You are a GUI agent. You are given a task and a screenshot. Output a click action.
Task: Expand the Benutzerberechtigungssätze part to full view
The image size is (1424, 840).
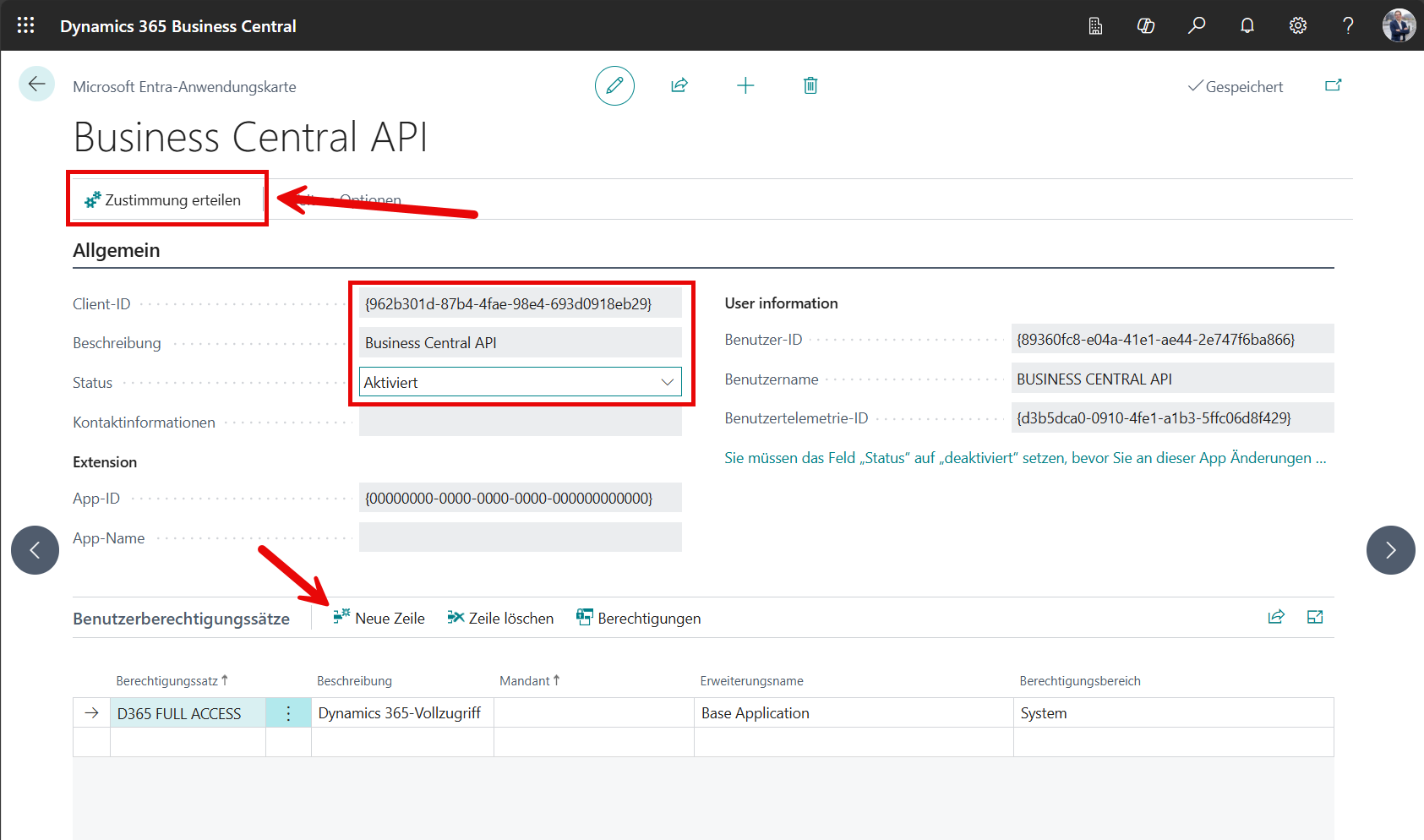(x=1315, y=617)
